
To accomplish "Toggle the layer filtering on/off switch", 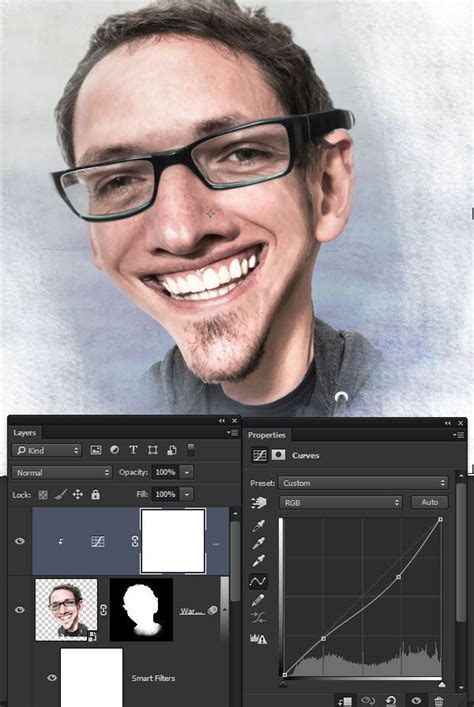I will tap(191, 450).
